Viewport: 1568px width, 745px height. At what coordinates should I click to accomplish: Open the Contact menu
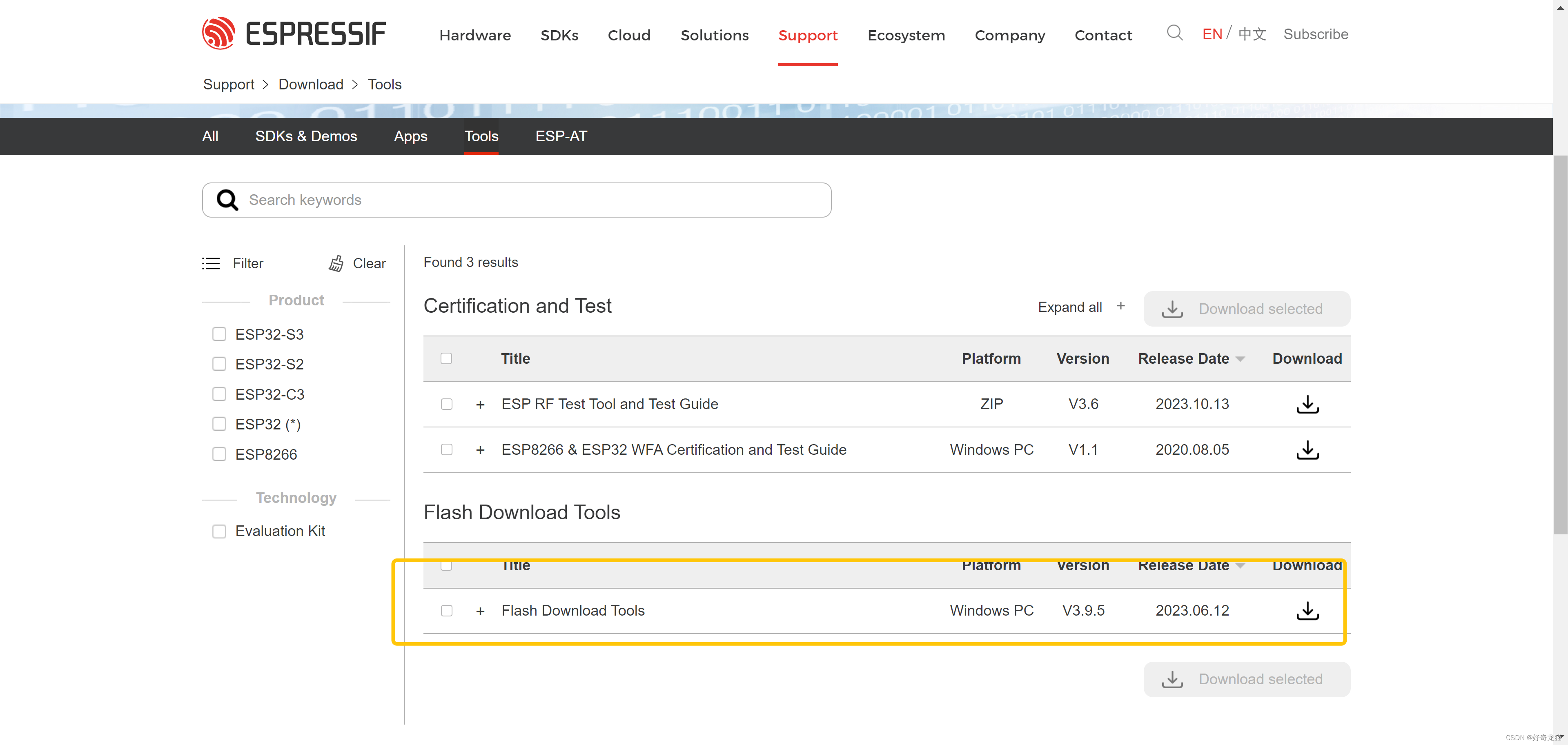(x=1103, y=35)
